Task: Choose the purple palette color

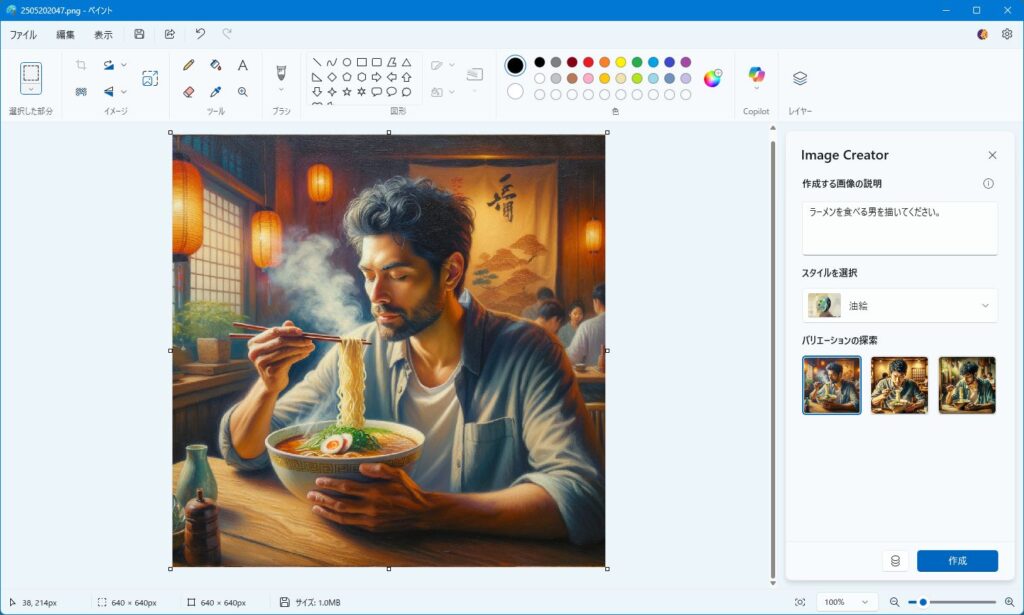Action: pyautogui.click(x=686, y=62)
